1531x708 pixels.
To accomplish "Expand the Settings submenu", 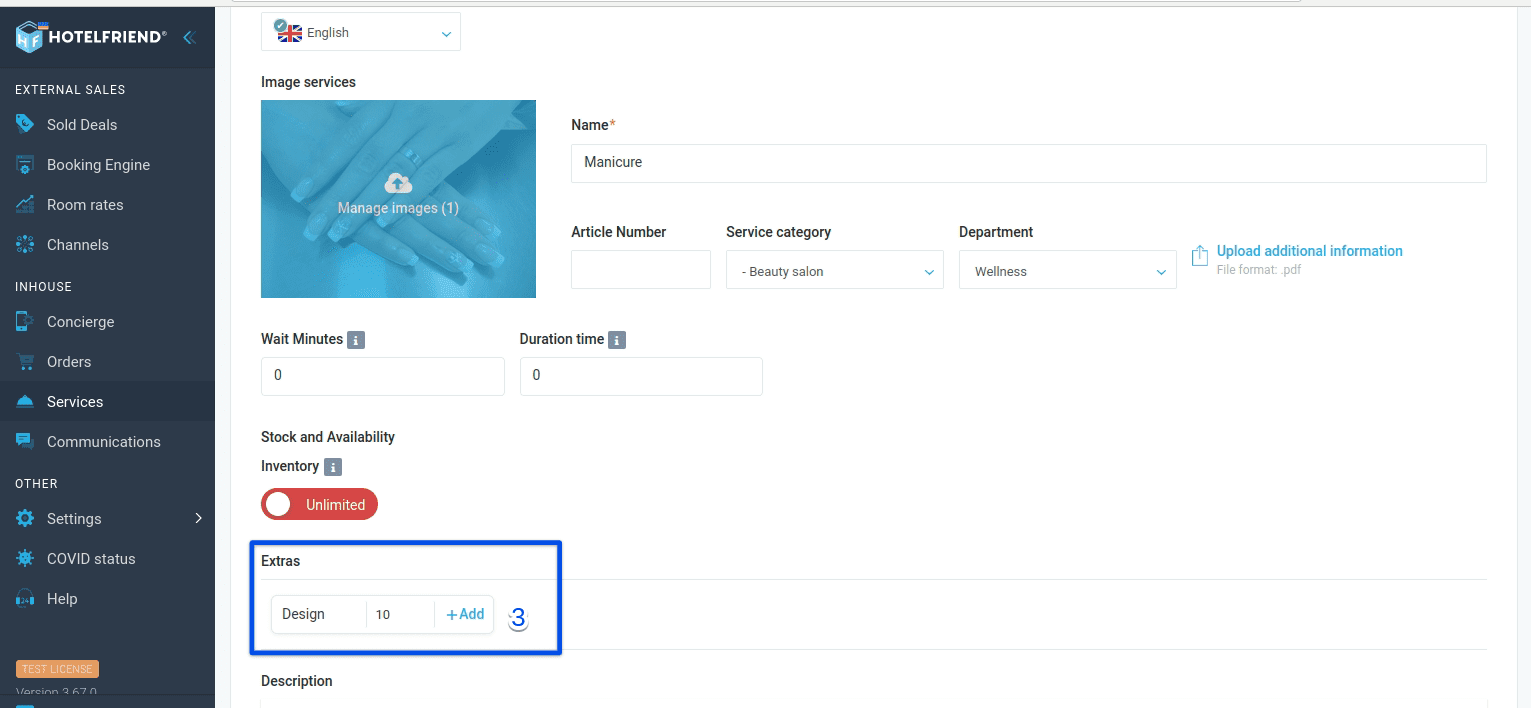I will point(108,519).
